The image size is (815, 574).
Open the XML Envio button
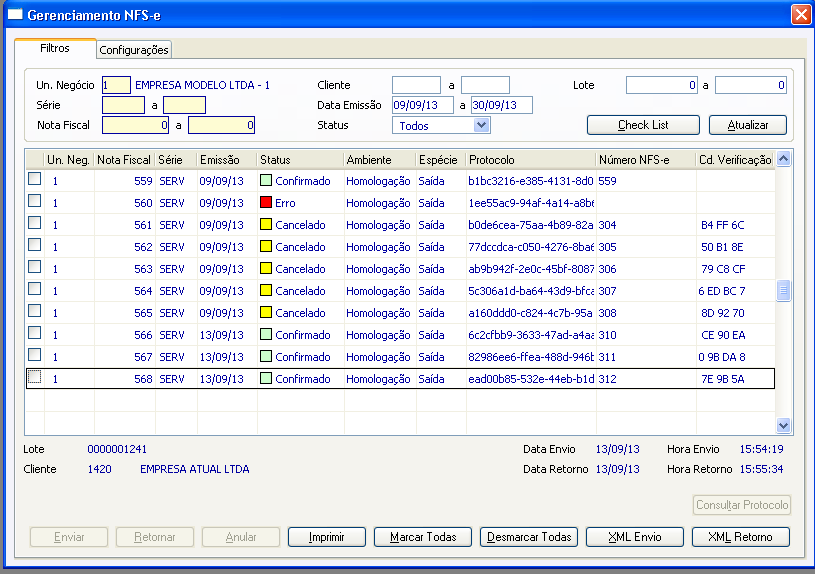(635, 537)
